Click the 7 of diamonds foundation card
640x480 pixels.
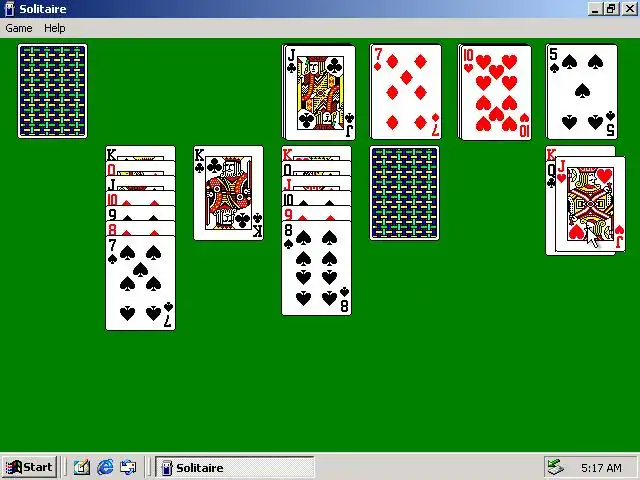click(406, 92)
